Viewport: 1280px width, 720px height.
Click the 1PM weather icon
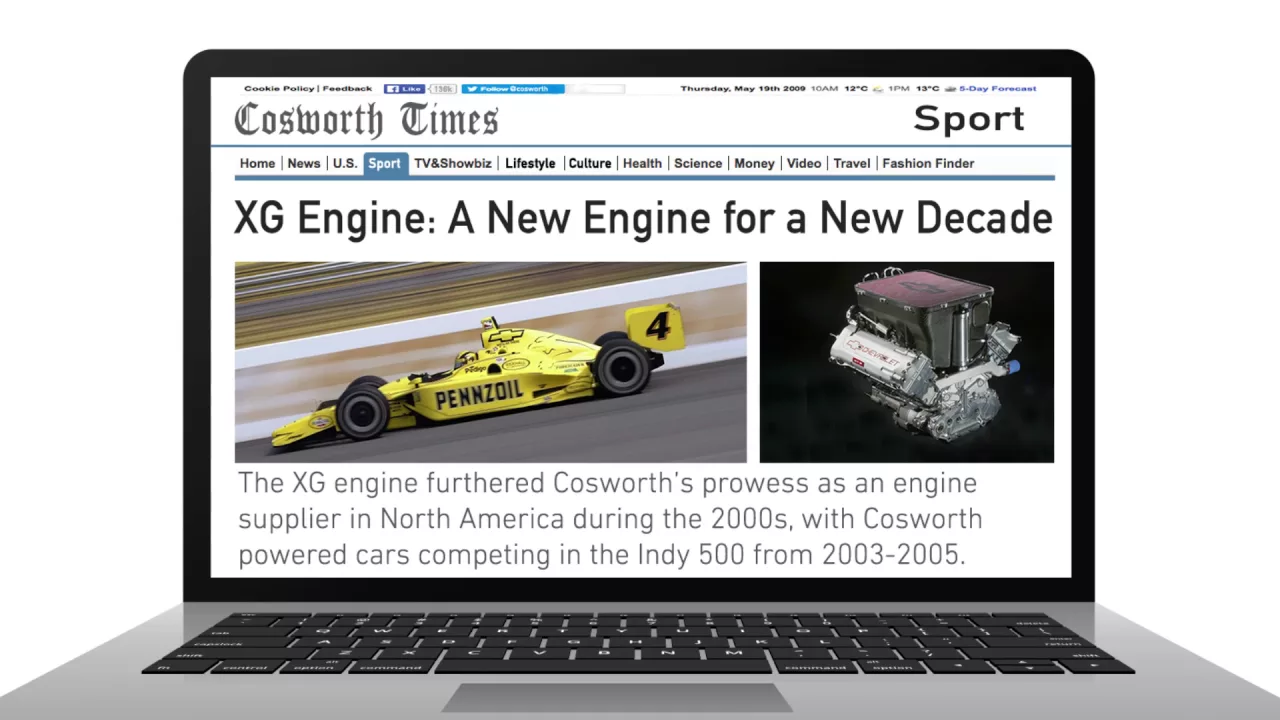tap(950, 89)
